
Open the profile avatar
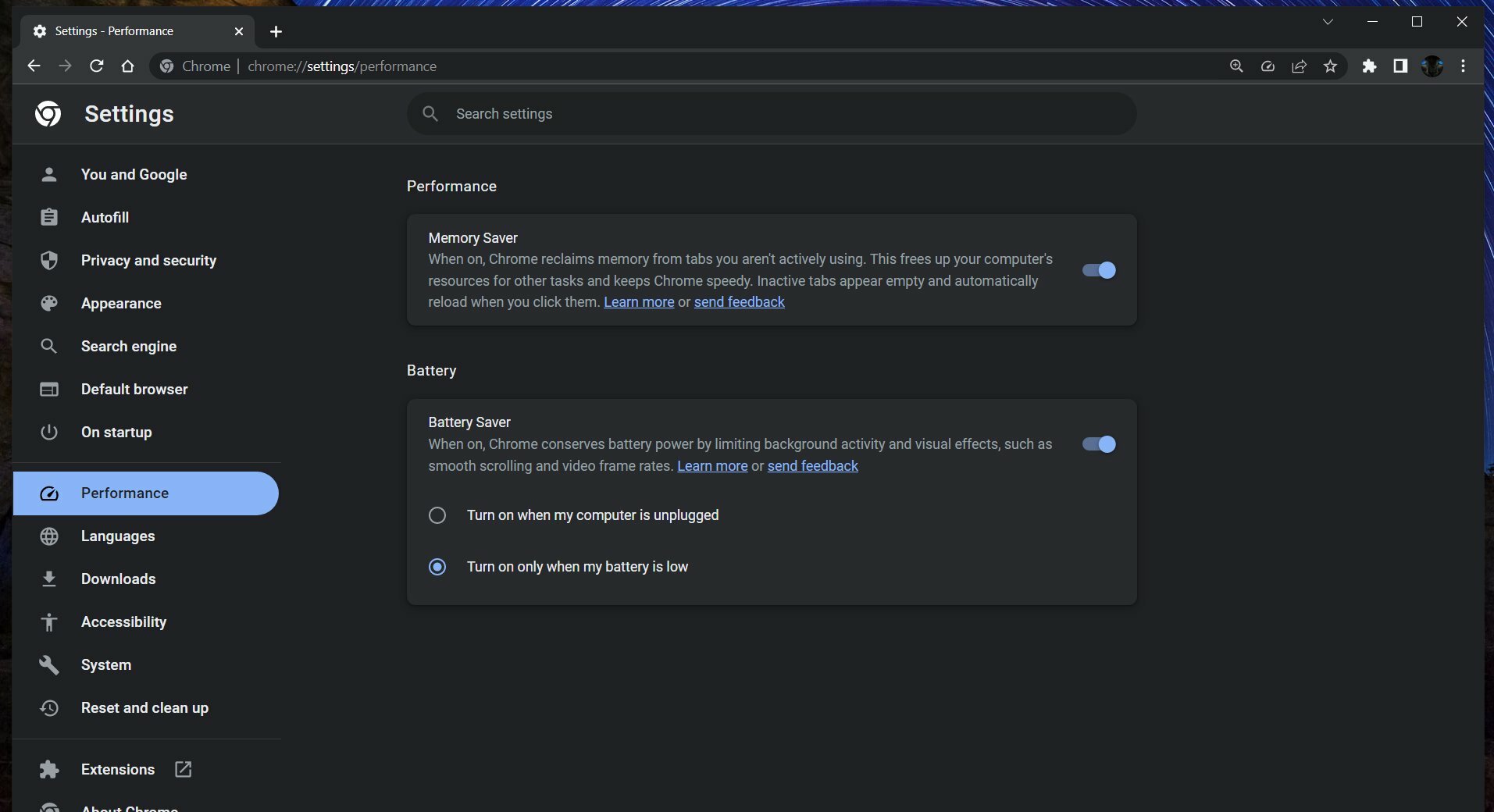pyautogui.click(x=1432, y=66)
